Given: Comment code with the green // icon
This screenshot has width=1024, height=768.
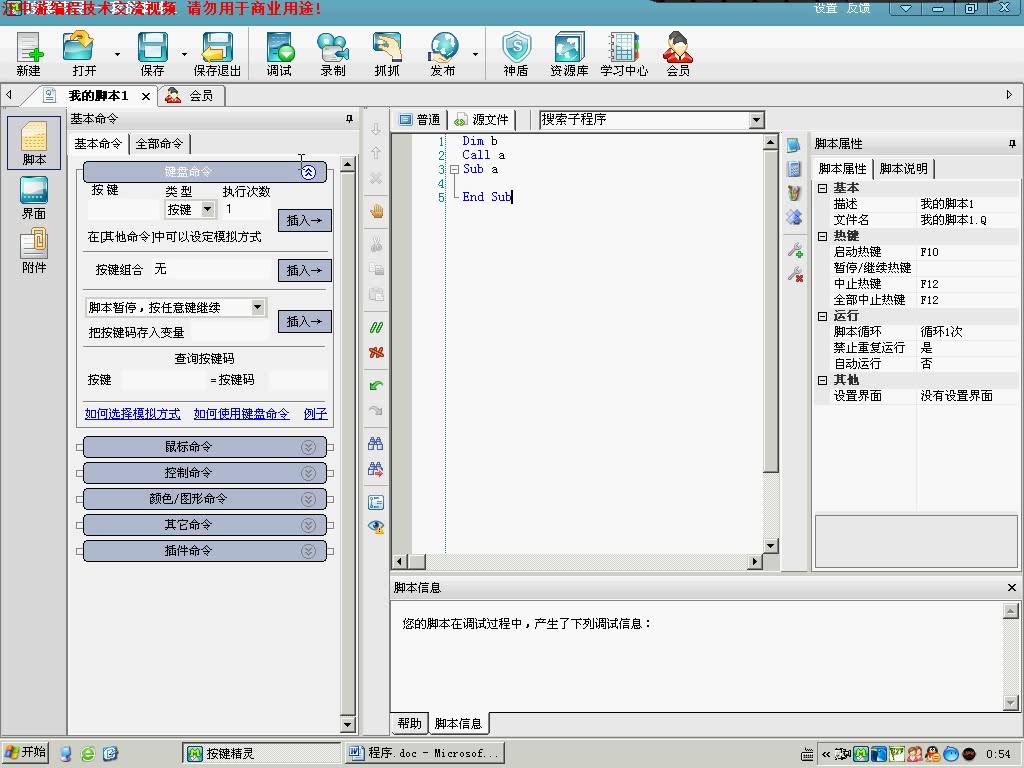Looking at the screenshot, I should 377,327.
